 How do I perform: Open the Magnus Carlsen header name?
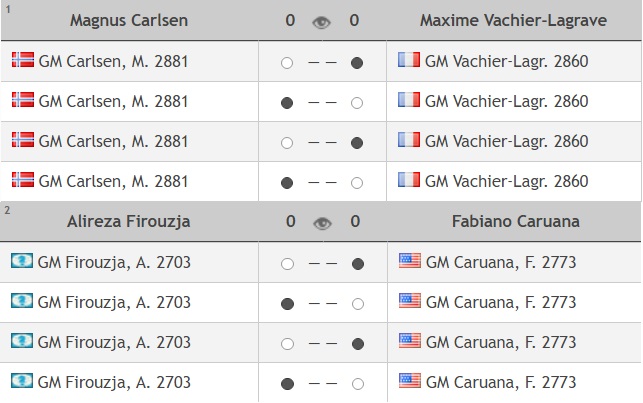(127, 21)
